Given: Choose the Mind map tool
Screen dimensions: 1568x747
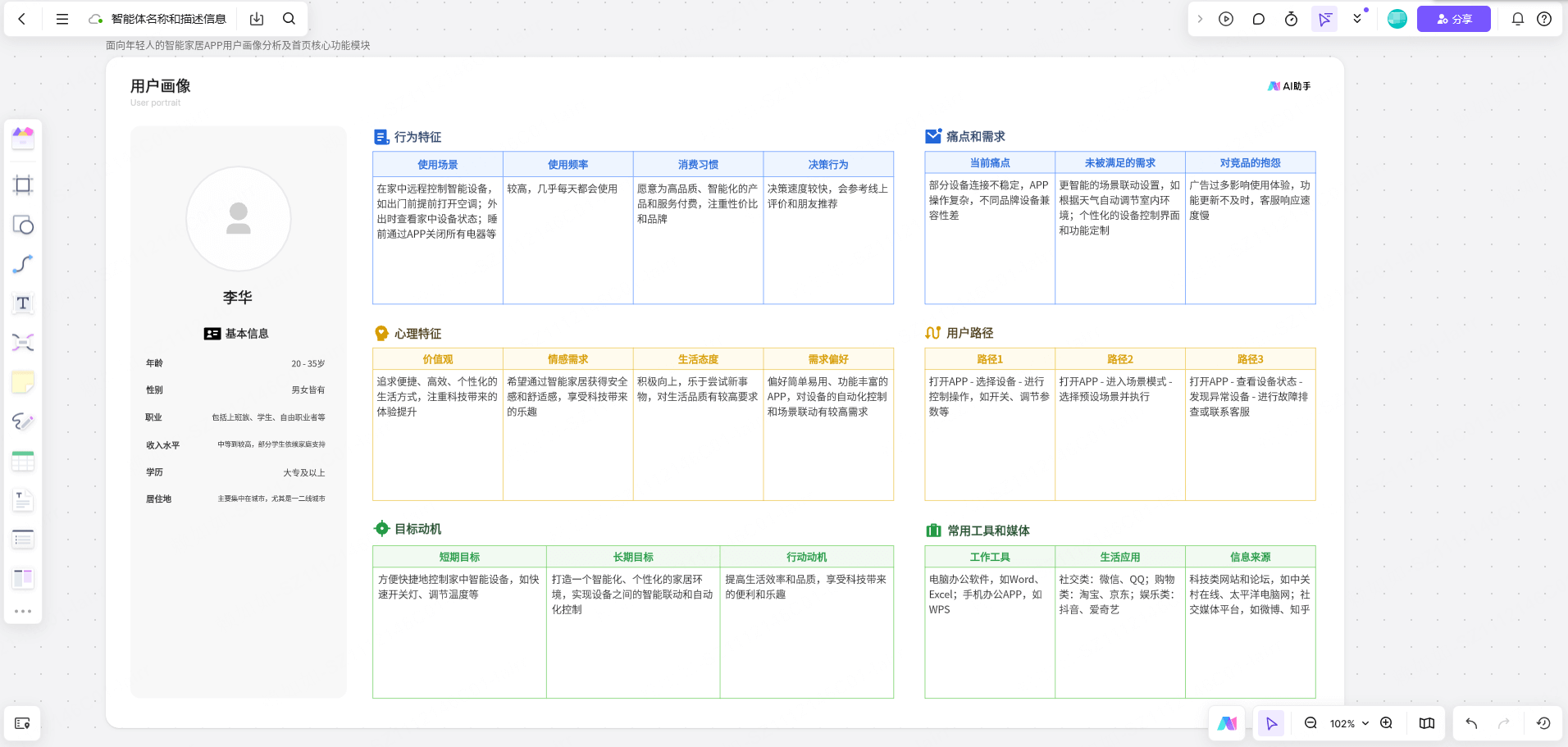Looking at the screenshot, I should pyautogui.click(x=23, y=343).
